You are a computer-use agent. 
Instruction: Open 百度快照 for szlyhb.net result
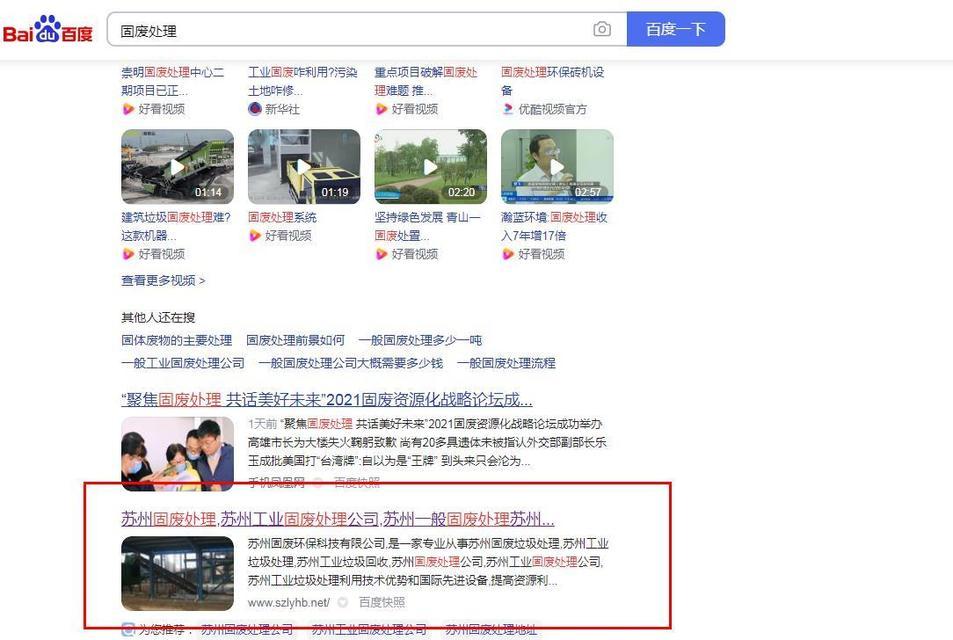[382, 602]
